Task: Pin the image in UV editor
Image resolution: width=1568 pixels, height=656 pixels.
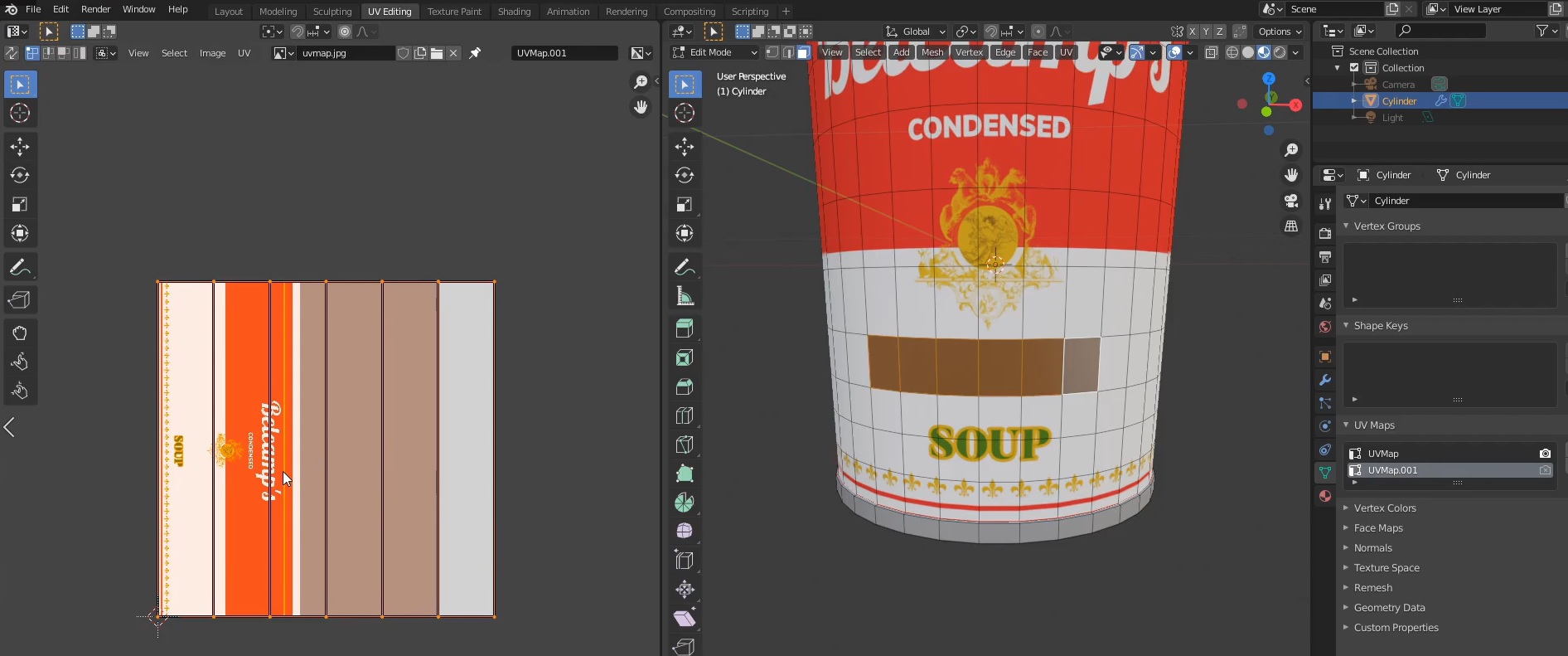Action: point(475,53)
